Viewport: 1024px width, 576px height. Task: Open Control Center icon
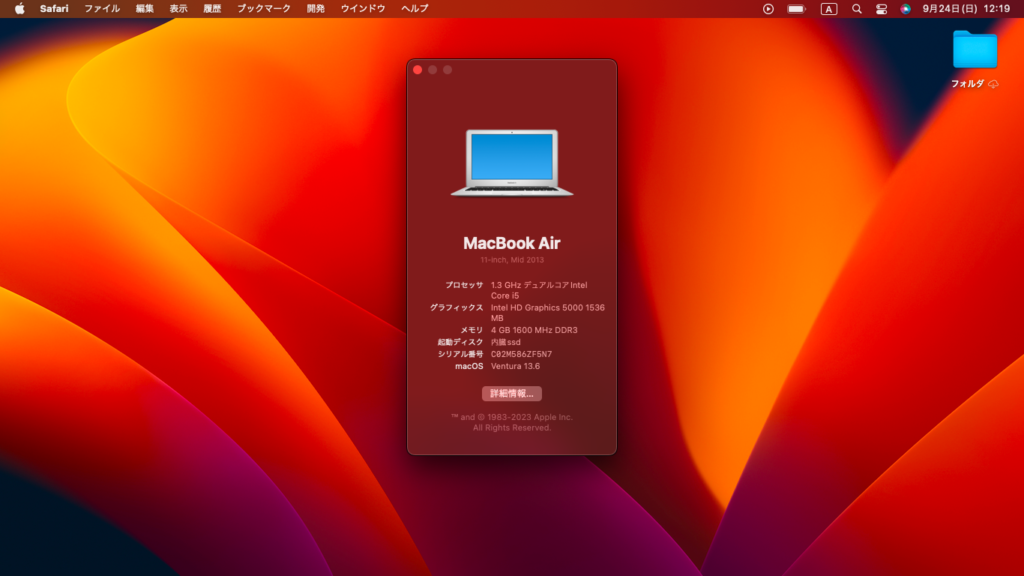[882, 8]
